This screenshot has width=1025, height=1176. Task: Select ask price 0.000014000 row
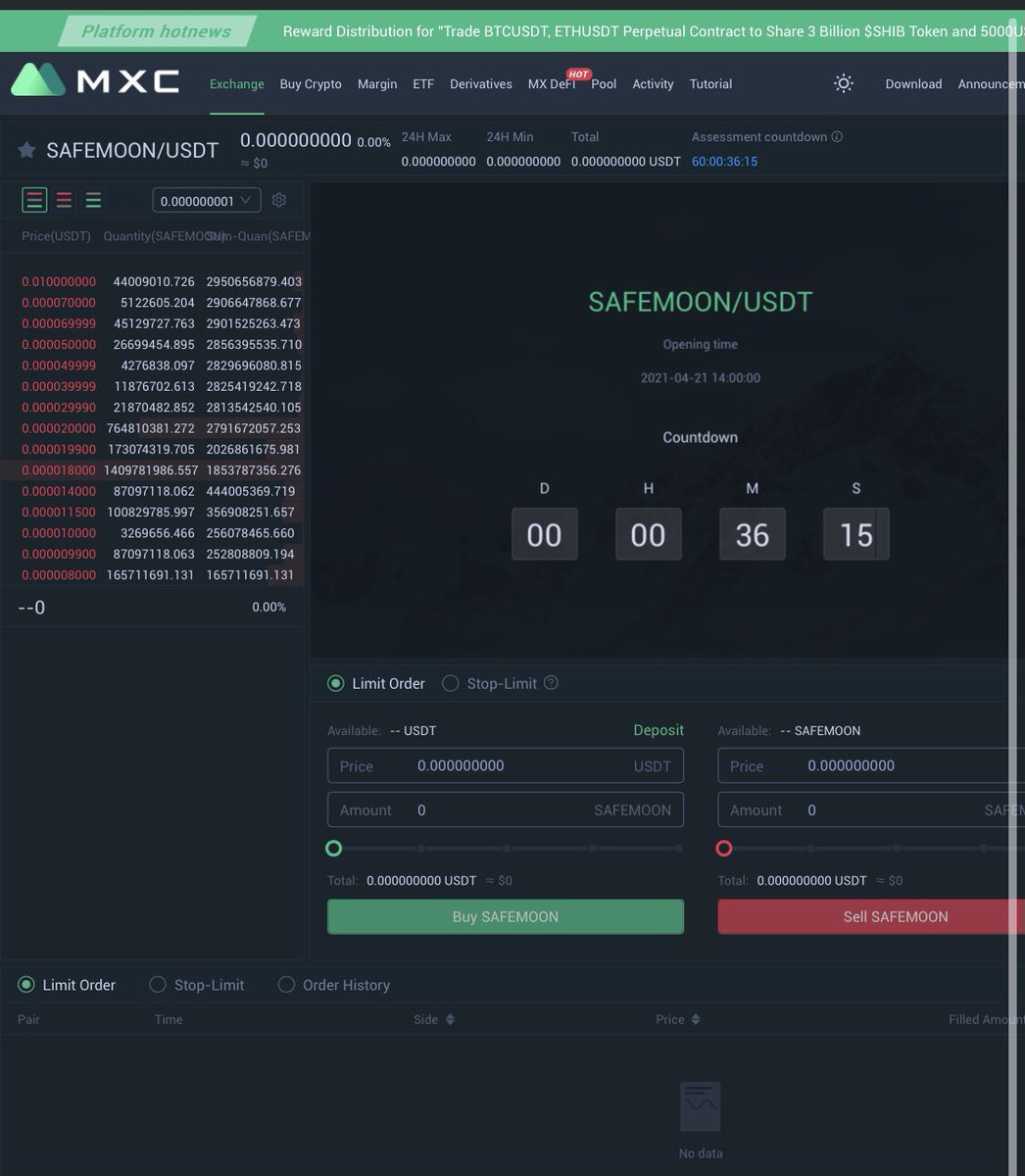click(153, 492)
